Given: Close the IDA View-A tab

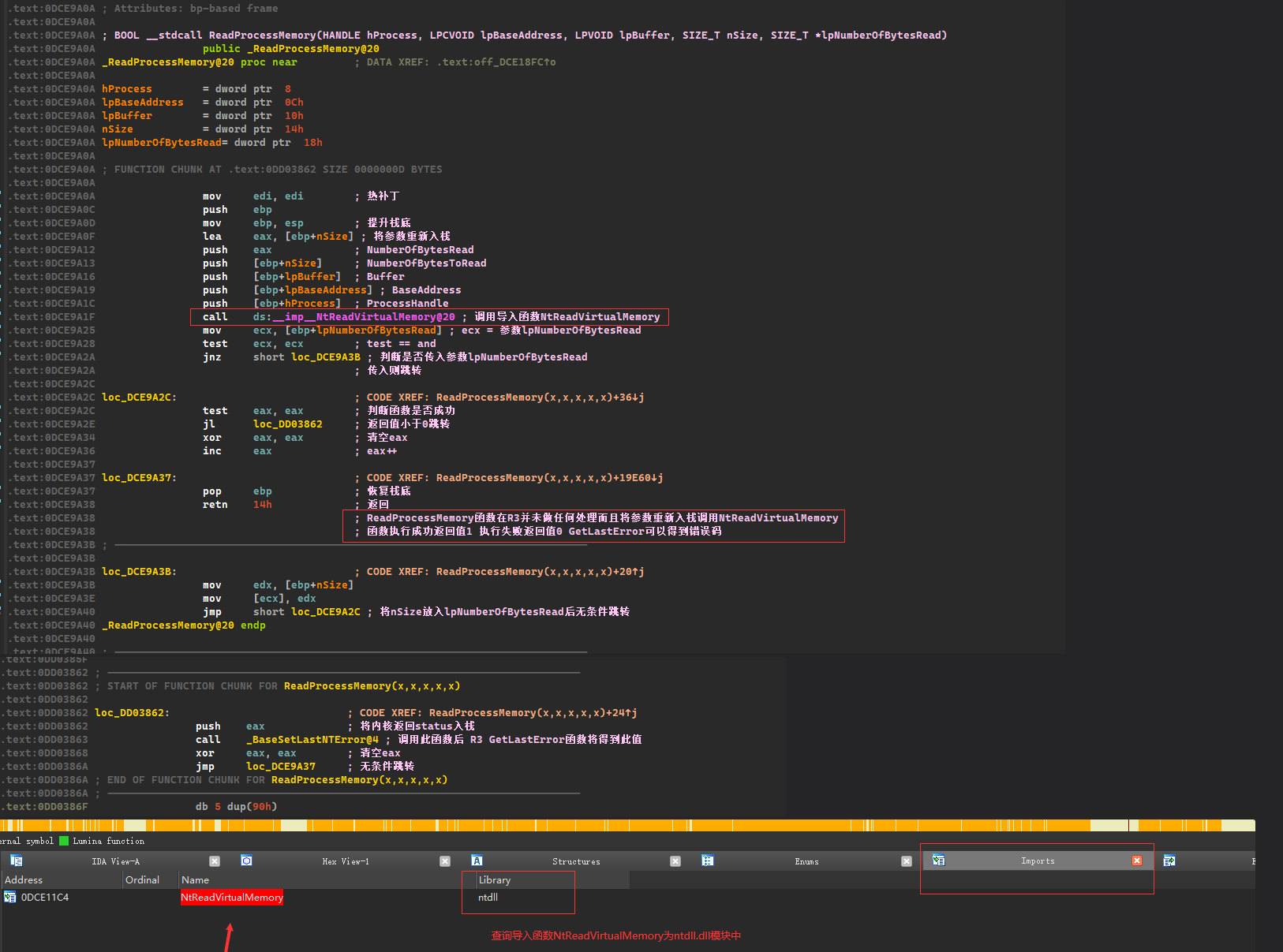Looking at the screenshot, I should [x=215, y=861].
